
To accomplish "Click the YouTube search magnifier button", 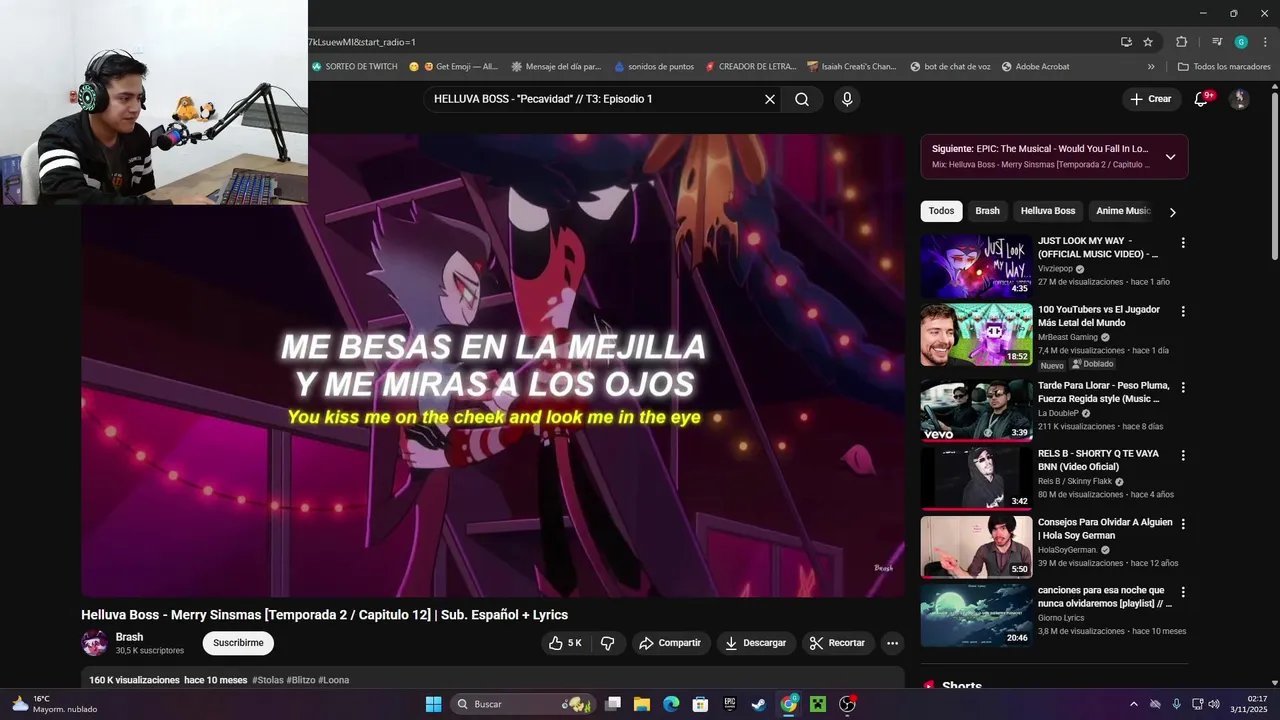I will (x=802, y=99).
